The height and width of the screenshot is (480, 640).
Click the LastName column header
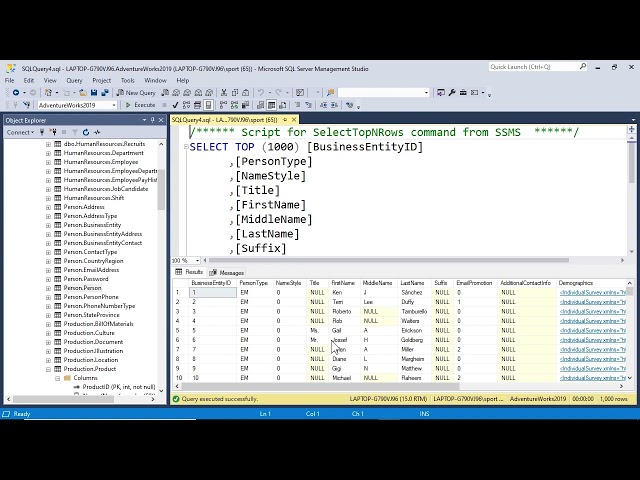click(412, 283)
